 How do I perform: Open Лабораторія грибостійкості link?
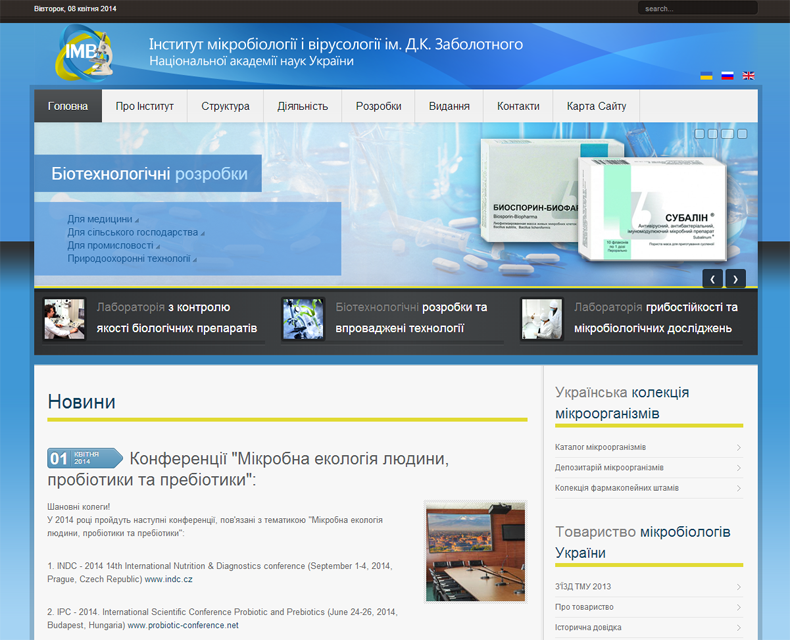click(x=655, y=318)
